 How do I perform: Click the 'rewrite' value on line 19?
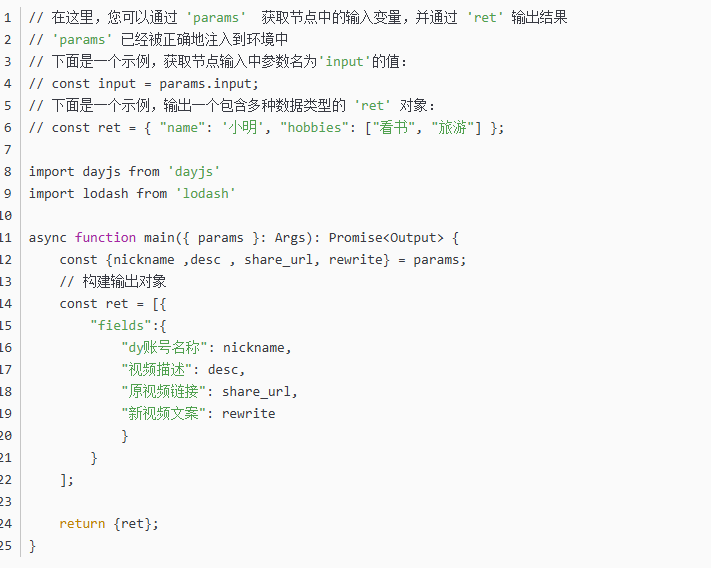click(249, 413)
